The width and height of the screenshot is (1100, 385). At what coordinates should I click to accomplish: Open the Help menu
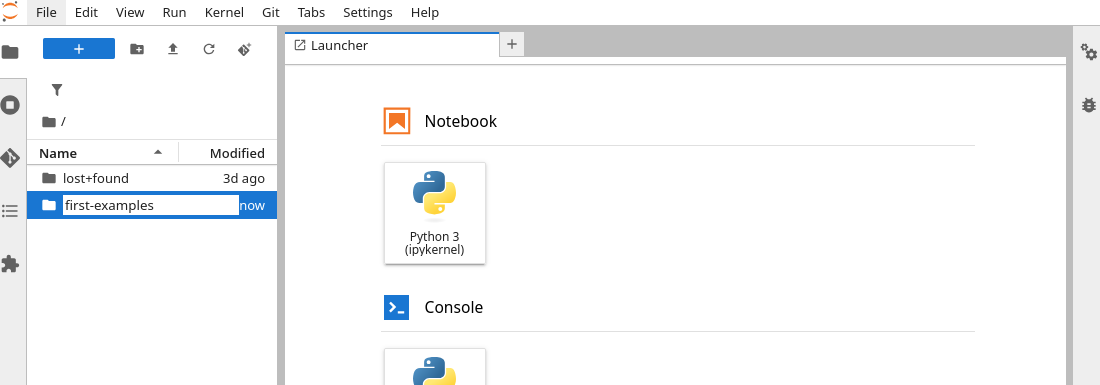tap(424, 13)
